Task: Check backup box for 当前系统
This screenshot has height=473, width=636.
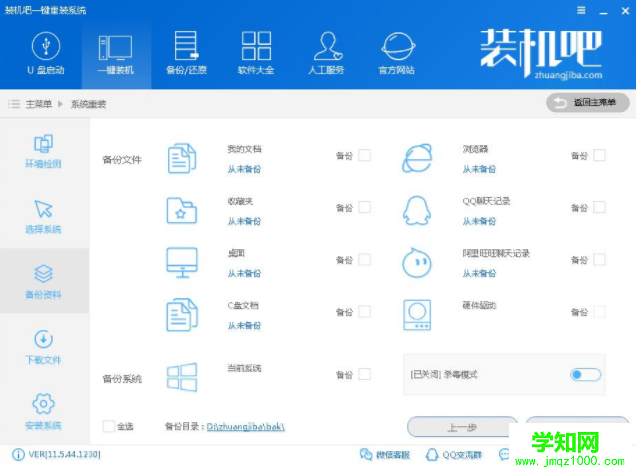Action: click(364, 374)
